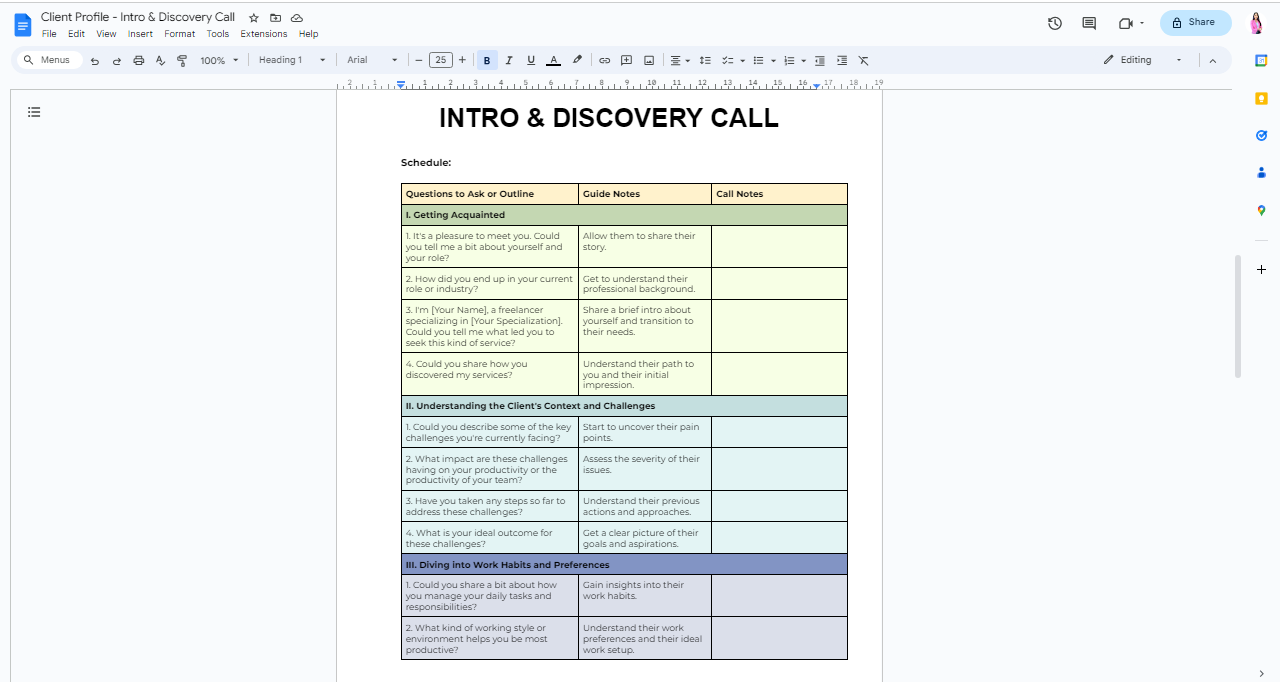Image resolution: width=1280 pixels, height=682 pixels.
Task: Search the Menus box
Action: (48, 60)
